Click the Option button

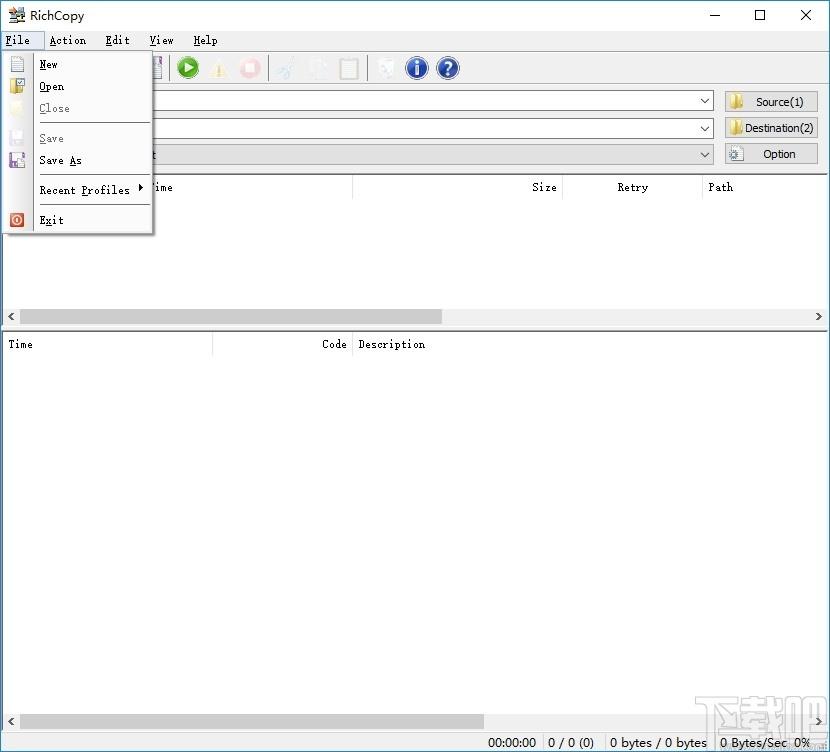point(771,154)
